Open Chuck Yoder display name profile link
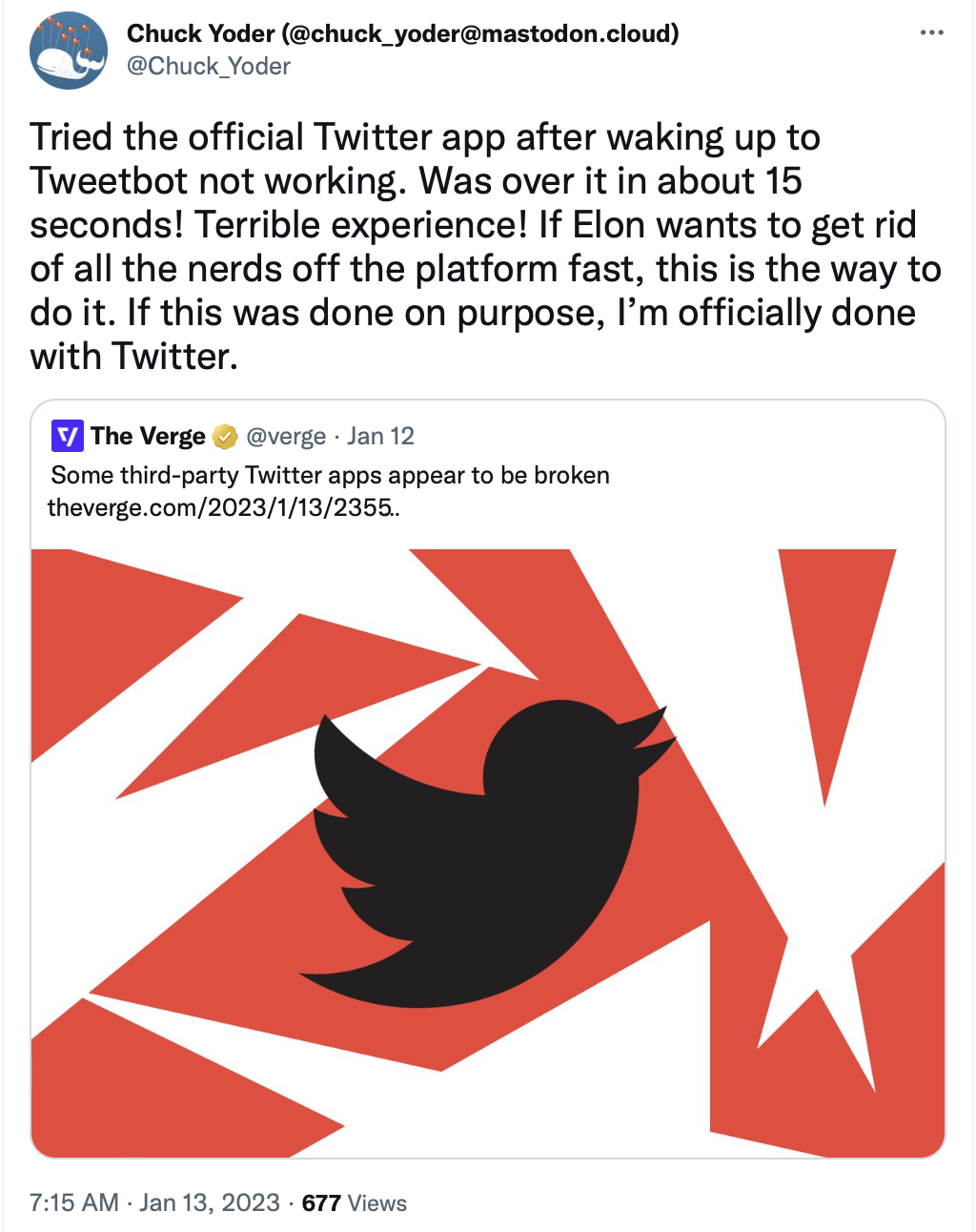The height and width of the screenshot is (1232, 976). pos(200,33)
